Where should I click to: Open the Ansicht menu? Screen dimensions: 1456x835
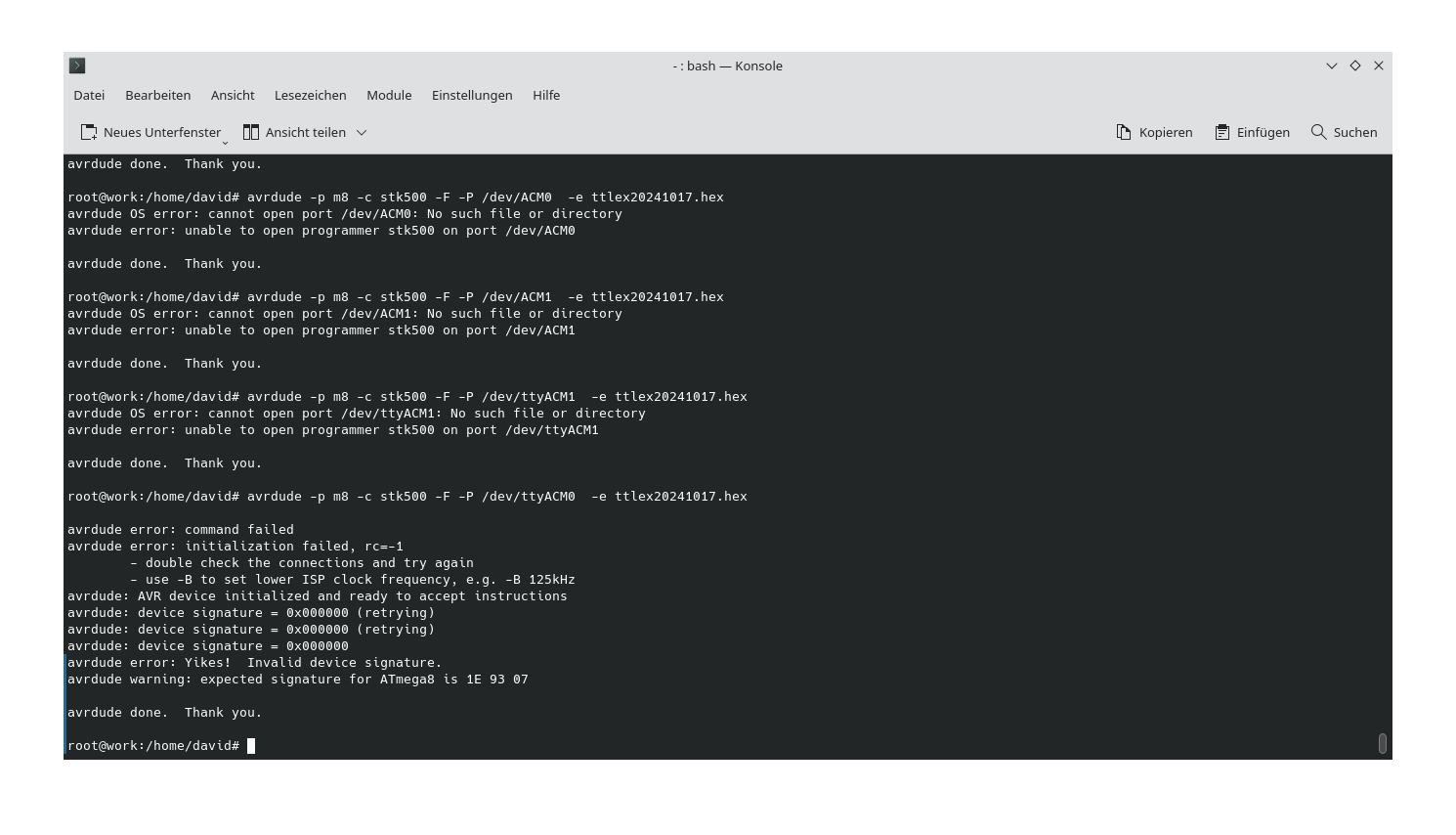point(232,95)
